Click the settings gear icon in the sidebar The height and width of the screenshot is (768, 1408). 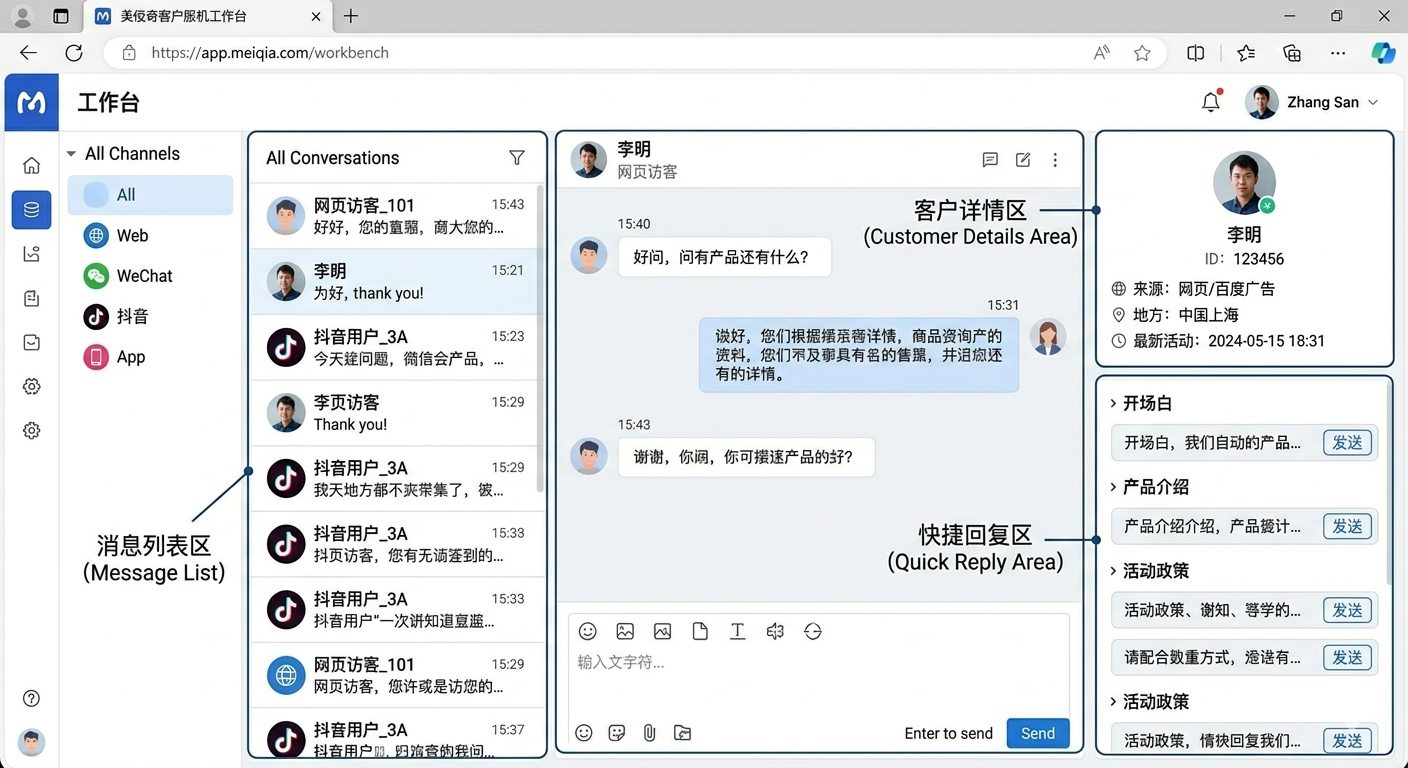pos(31,386)
